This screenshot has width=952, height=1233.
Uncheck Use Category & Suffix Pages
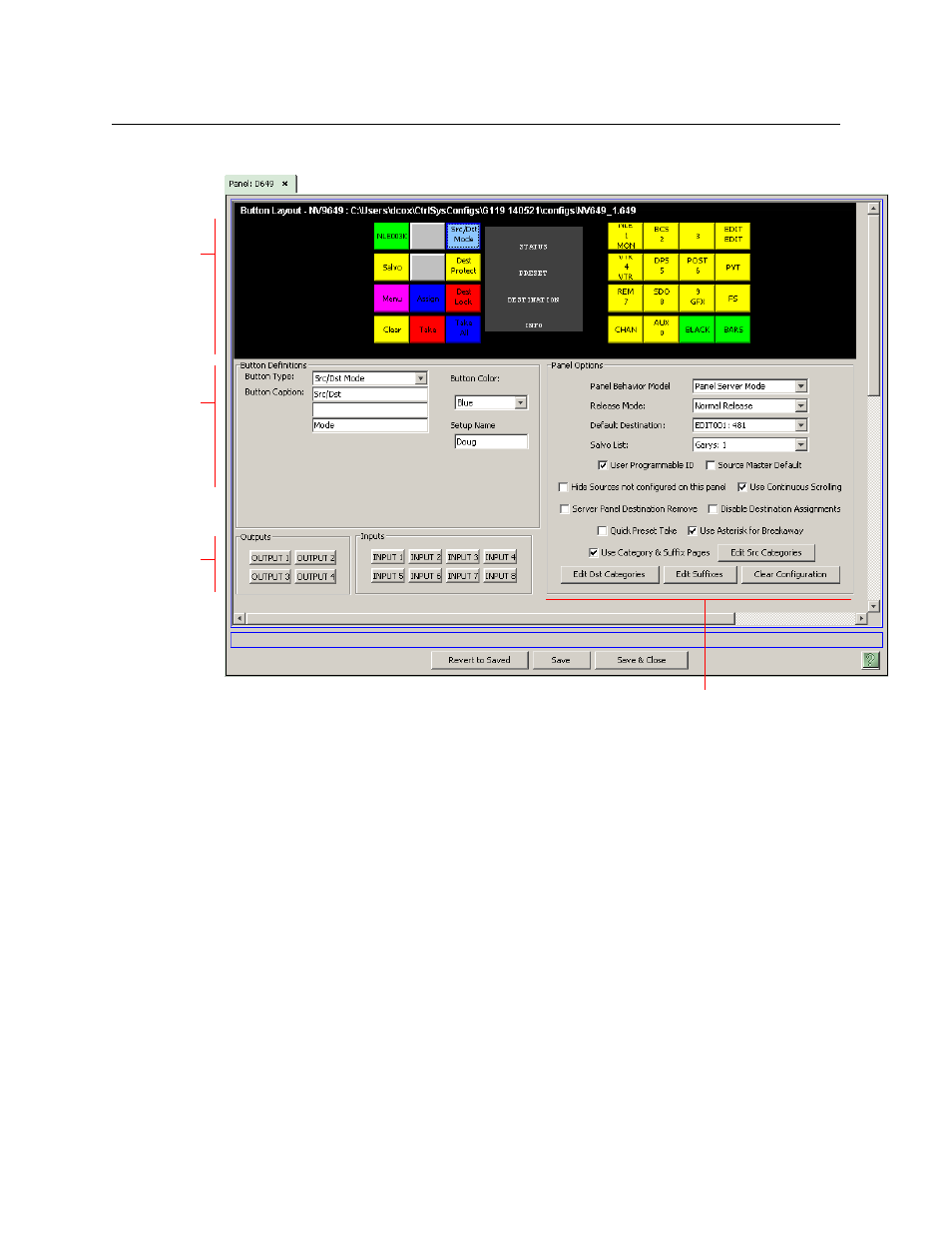[593, 553]
